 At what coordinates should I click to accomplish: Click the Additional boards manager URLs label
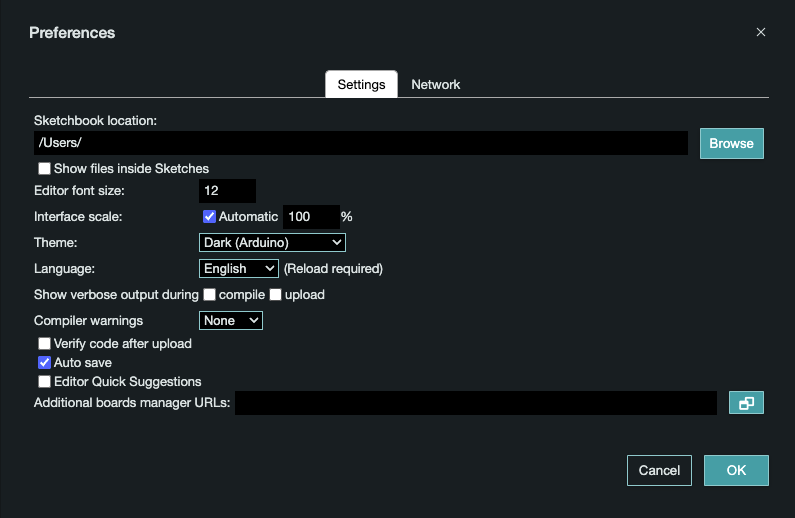(132, 403)
